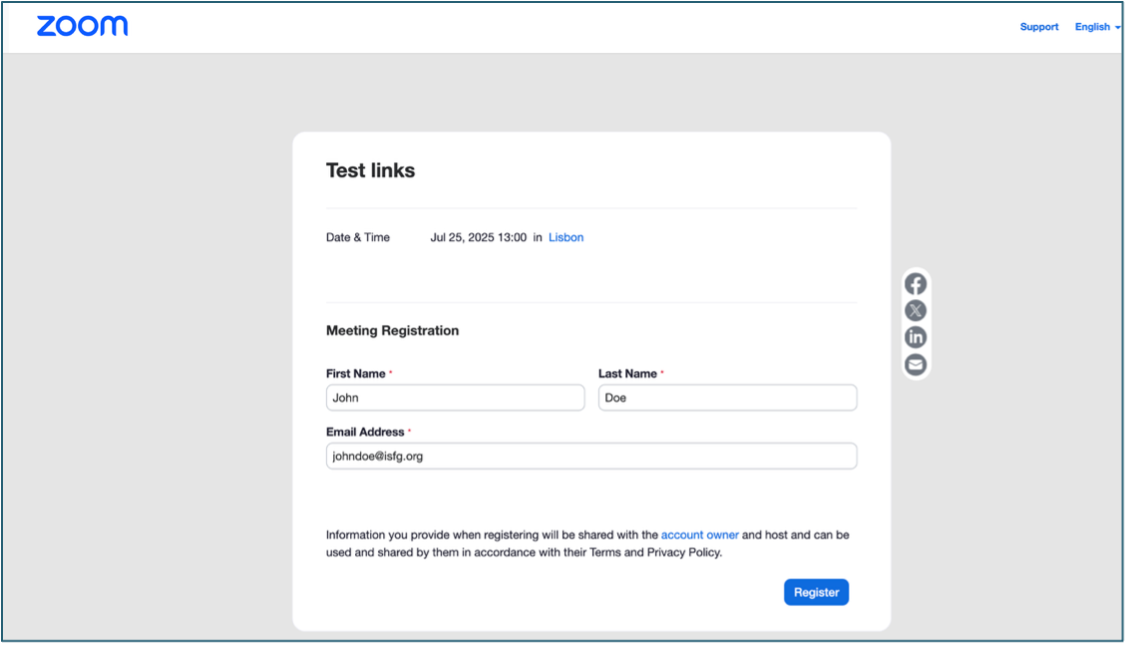The width and height of the screenshot is (1127, 647).
Task: Open the Support link
Action: (x=1039, y=27)
